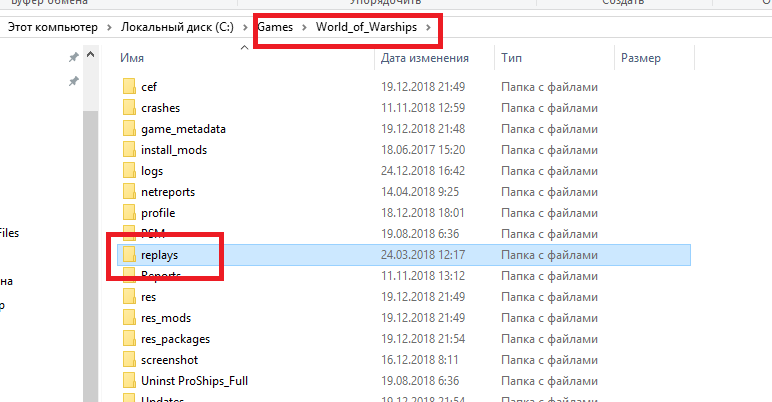
Task: Sort by Дата изменения column header
Action: point(425,58)
